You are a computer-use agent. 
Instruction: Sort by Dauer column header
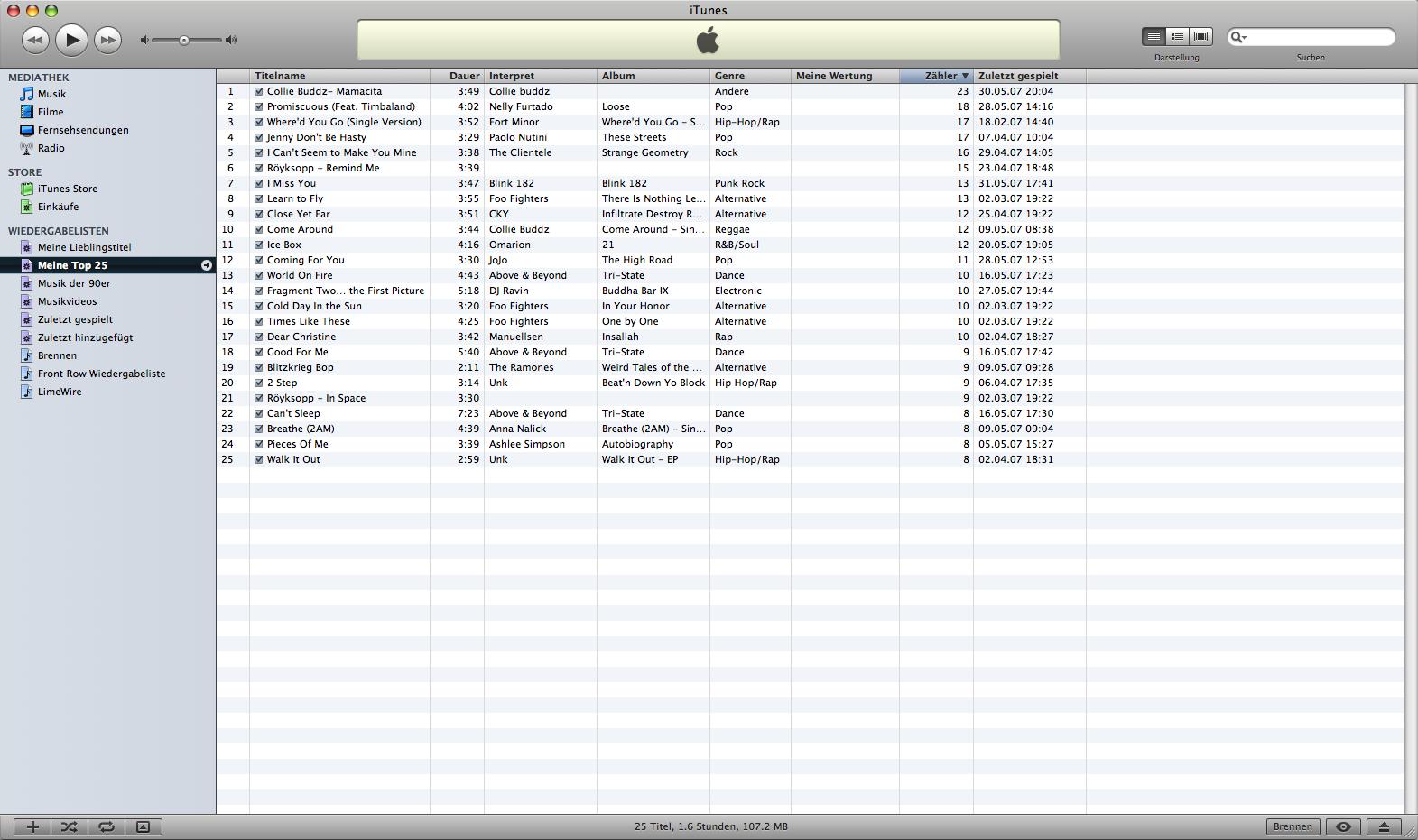click(x=457, y=76)
